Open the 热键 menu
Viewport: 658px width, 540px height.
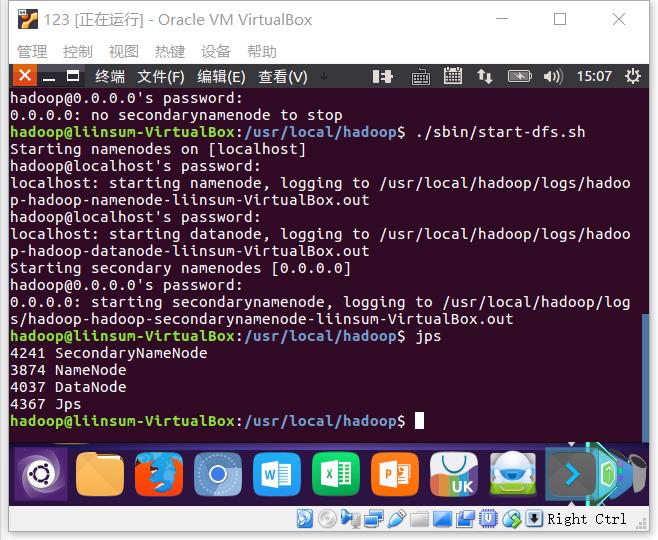pyautogui.click(x=170, y=52)
